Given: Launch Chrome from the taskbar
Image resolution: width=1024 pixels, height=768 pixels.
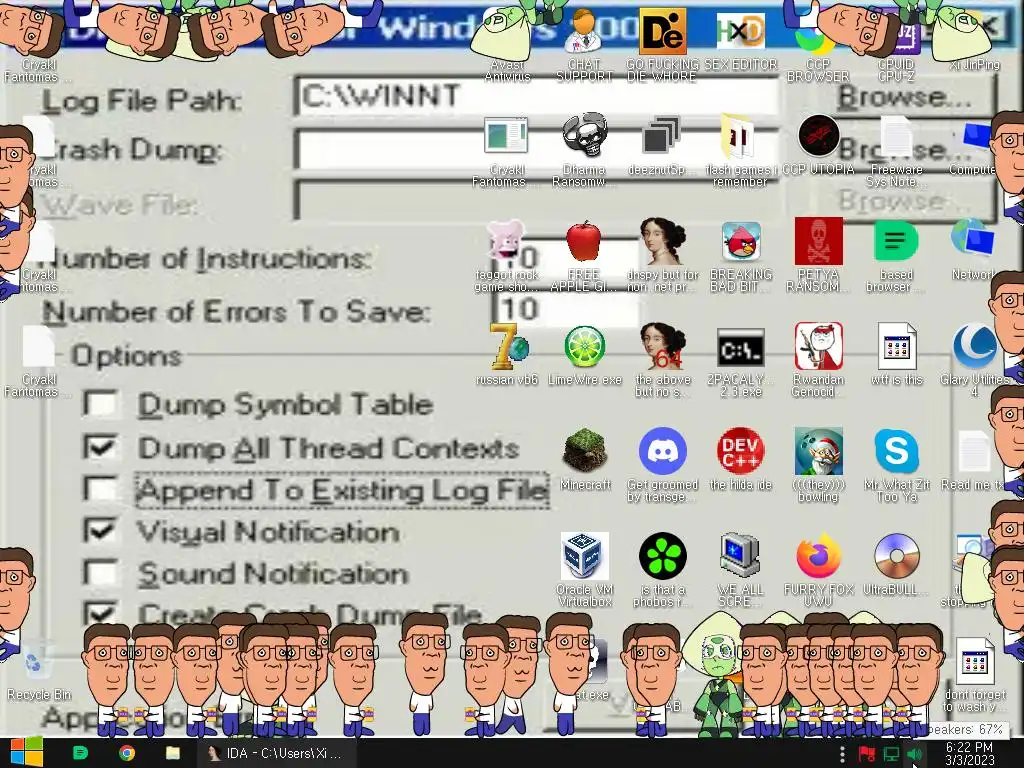Looking at the screenshot, I should 127,753.
